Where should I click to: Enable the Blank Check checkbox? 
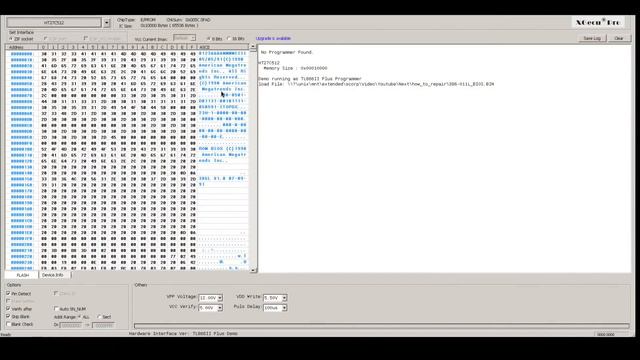coord(8,324)
